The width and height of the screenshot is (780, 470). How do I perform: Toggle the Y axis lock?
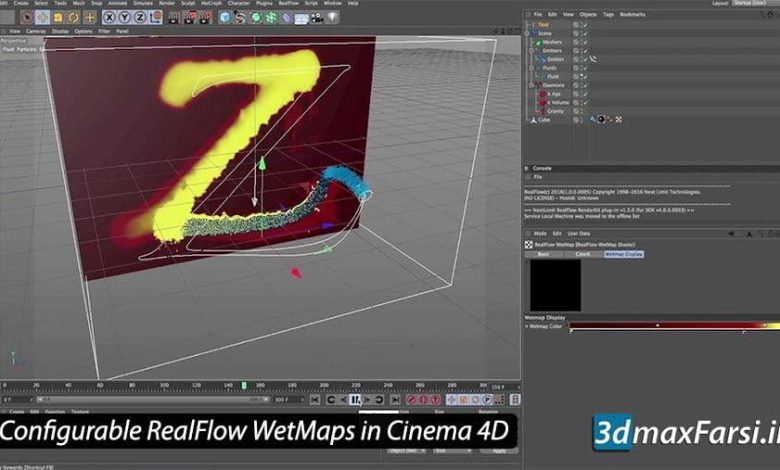(x=125, y=18)
